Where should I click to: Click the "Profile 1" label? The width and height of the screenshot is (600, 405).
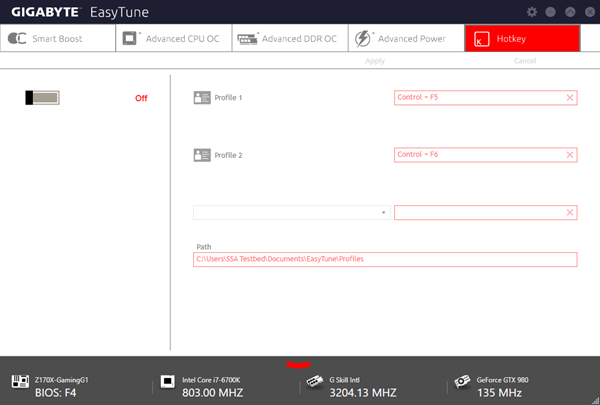coord(228,98)
